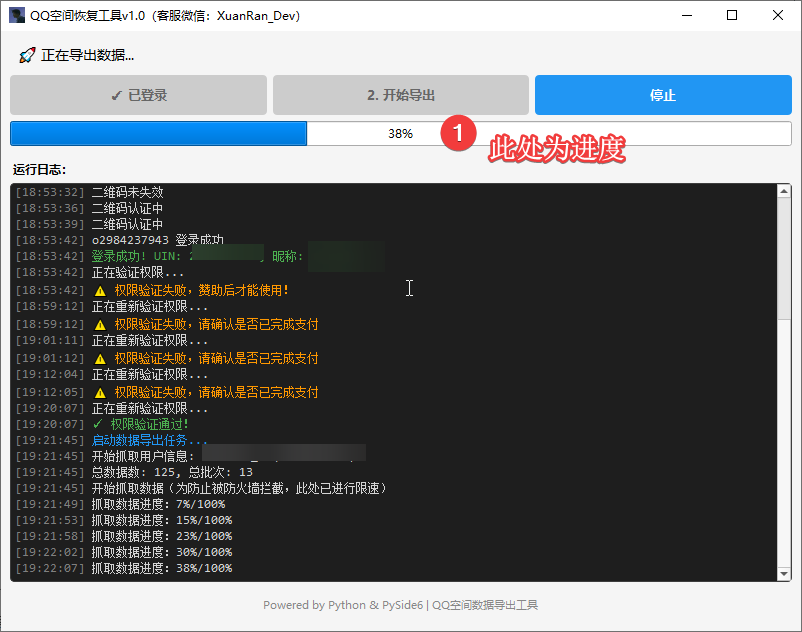
Task: Click the warning icon in the 19:01:12 log entry
Action: 100,358
